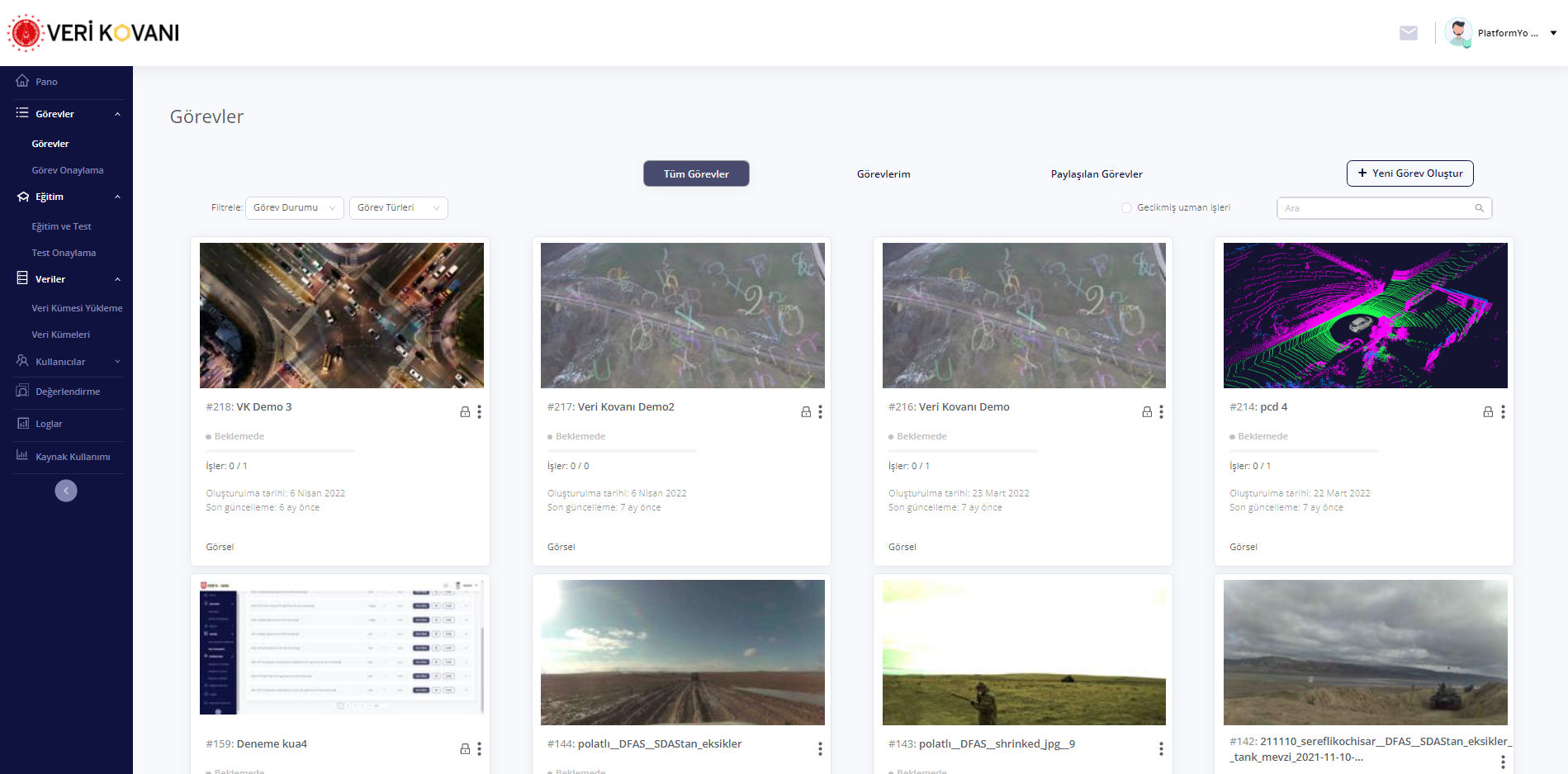1568x774 pixels.
Task: Switch to Tüm Görevler tab
Action: click(x=696, y=173)
